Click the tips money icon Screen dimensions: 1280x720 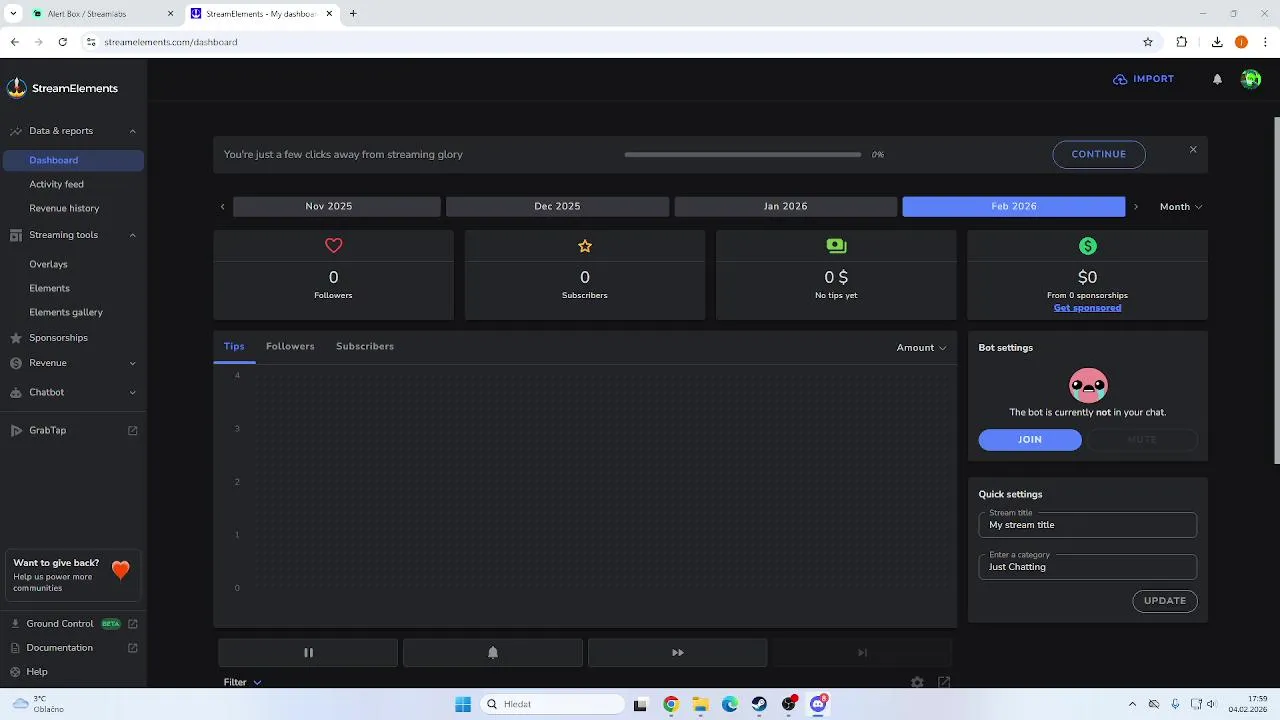tap(836, 246)
